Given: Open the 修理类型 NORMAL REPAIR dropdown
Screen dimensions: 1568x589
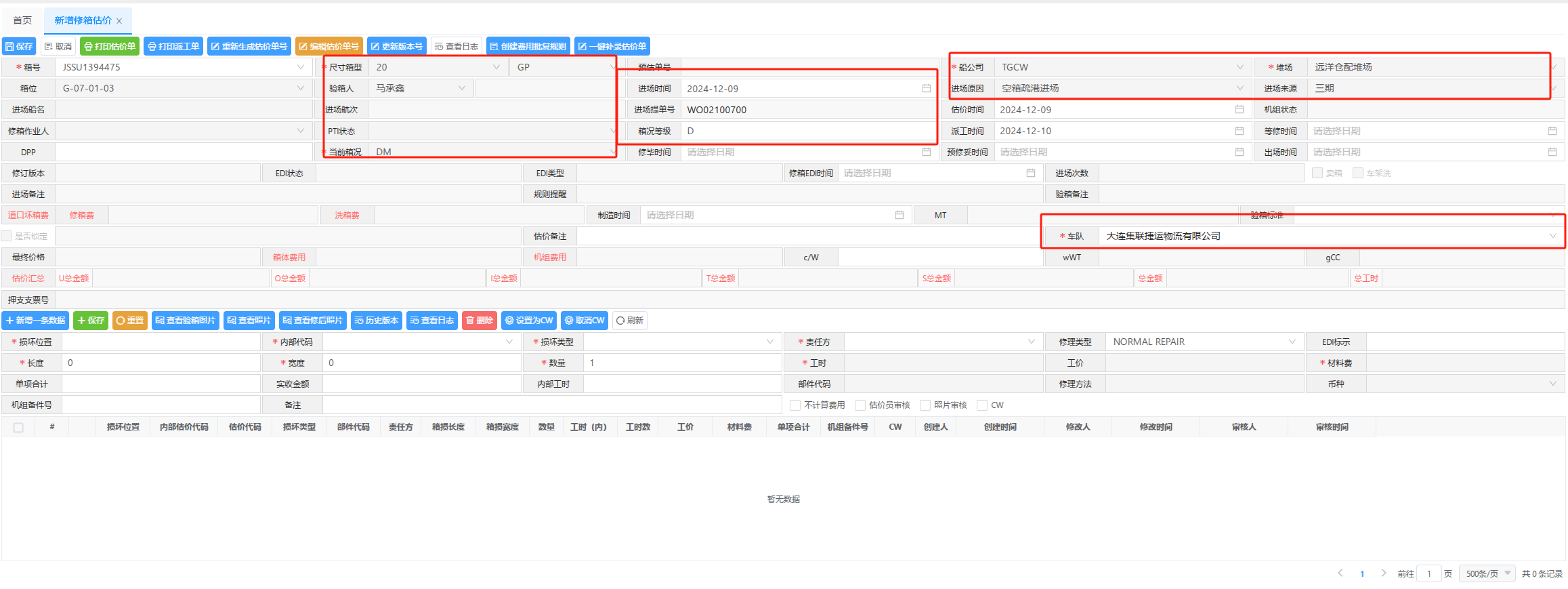Looking at the screenshot, I should coord(1292,342).
